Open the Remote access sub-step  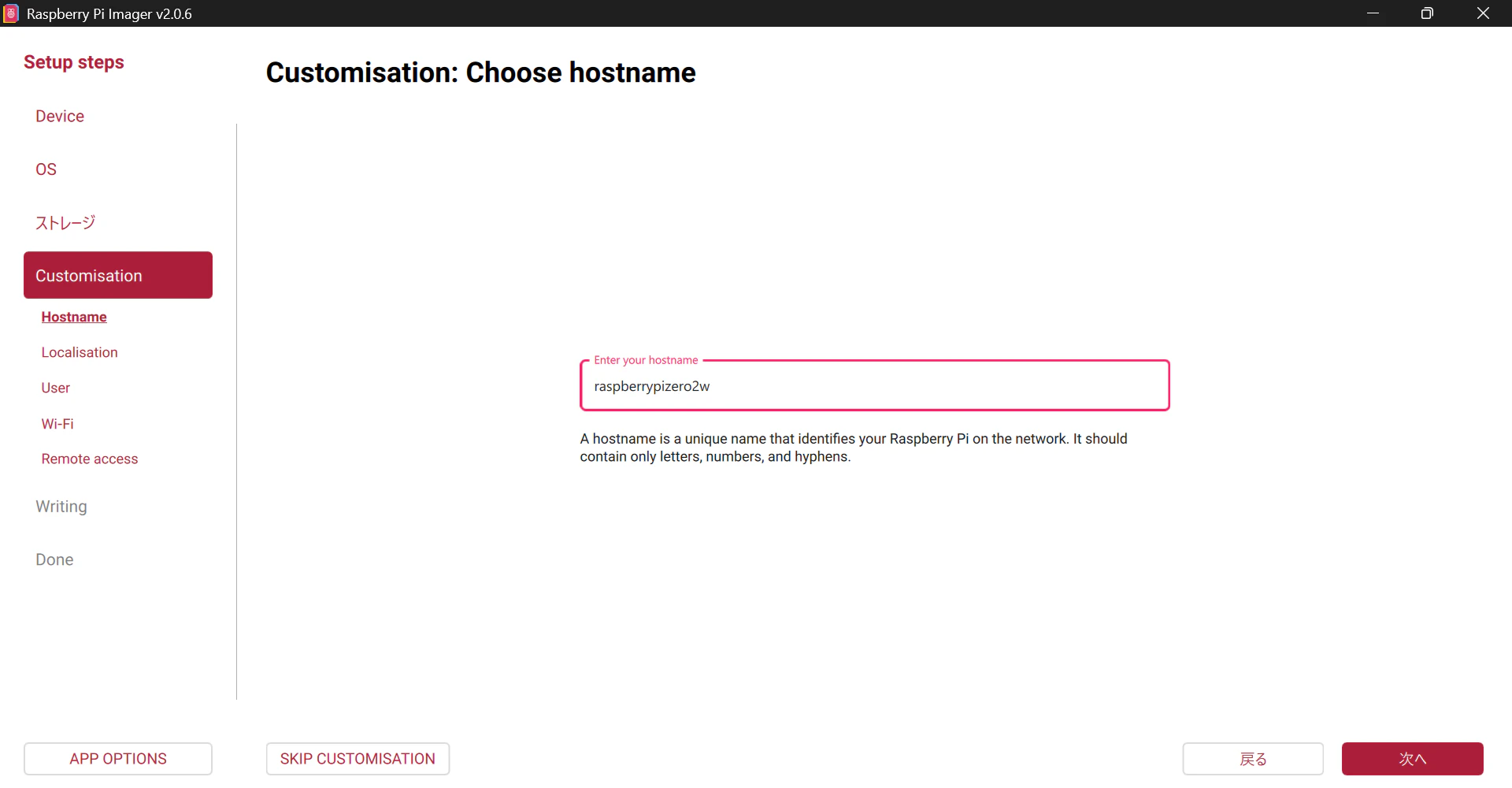click(90, 459)
